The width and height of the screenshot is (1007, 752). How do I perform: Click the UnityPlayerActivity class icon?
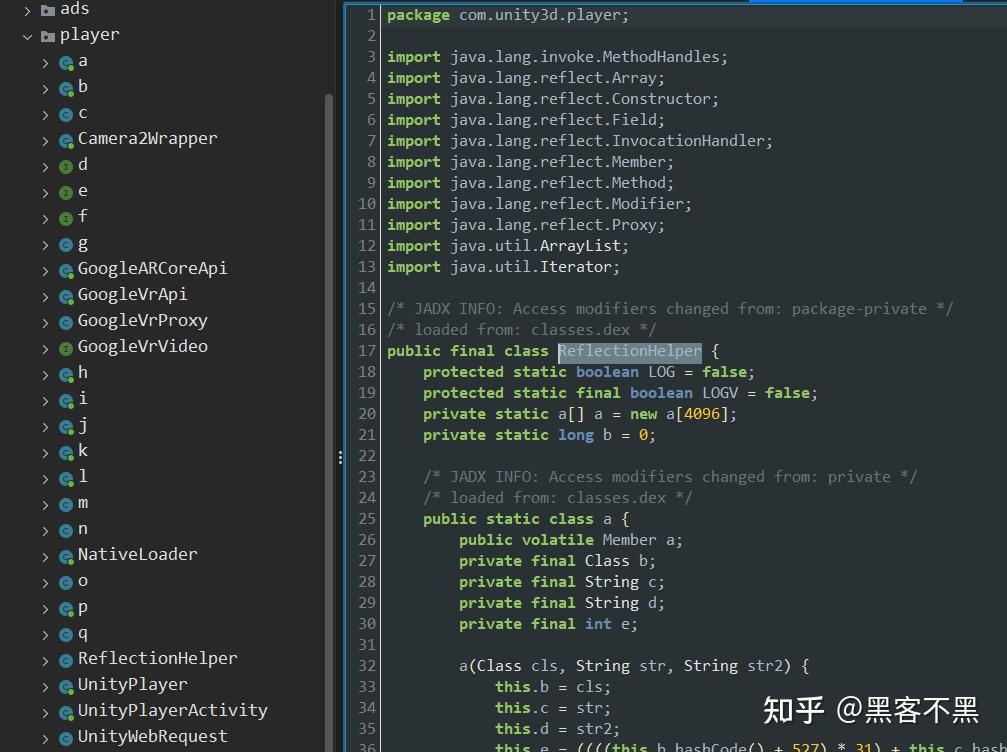(65, 710)
